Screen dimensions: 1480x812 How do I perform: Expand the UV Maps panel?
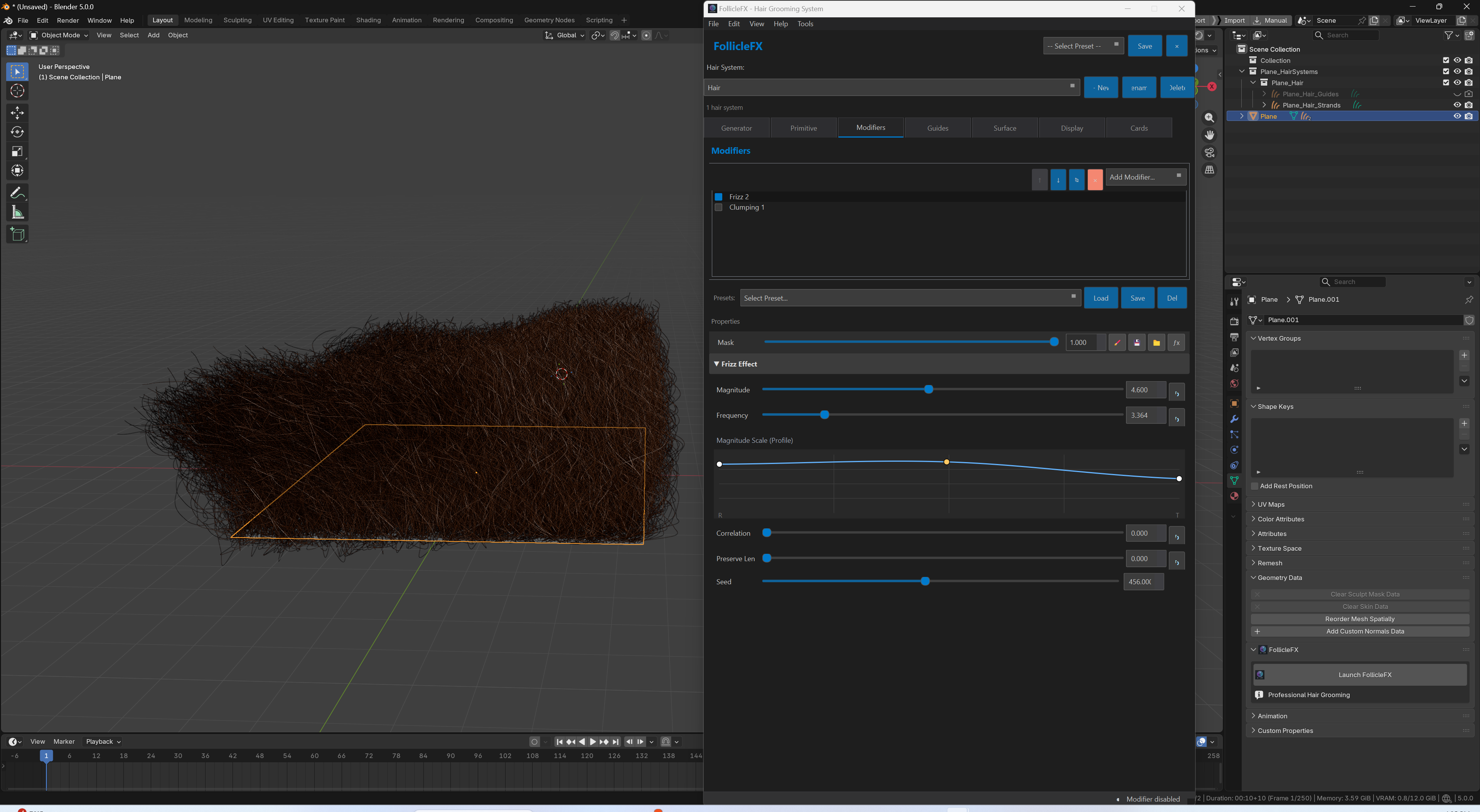pyautogui.click(x=1271, y=504)
